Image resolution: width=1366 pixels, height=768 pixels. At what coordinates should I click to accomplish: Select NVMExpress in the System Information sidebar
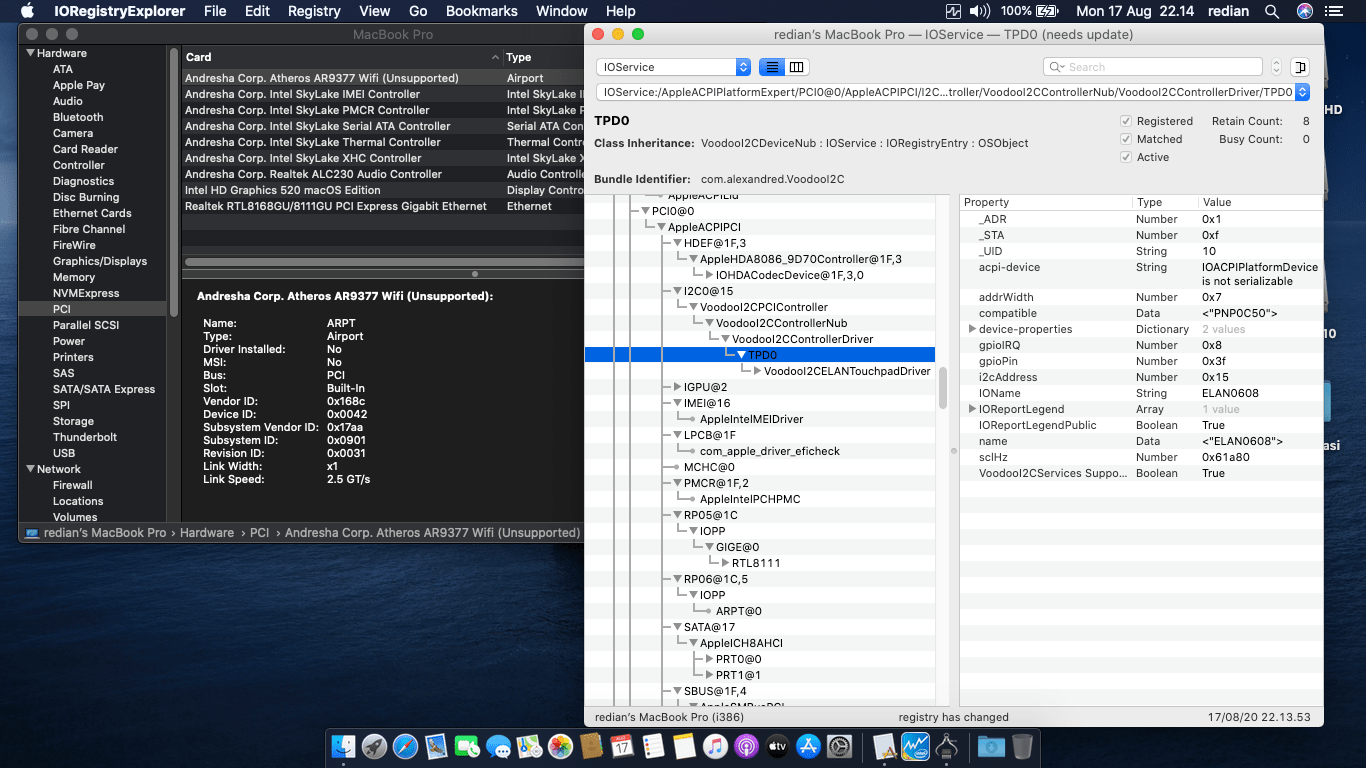(x=86, y=293)
